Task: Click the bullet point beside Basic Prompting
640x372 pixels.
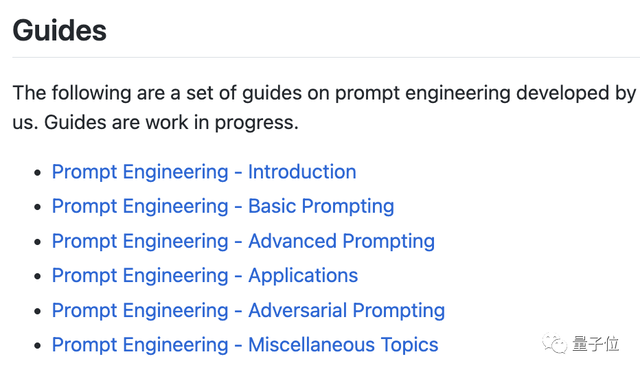Action: 38,207
